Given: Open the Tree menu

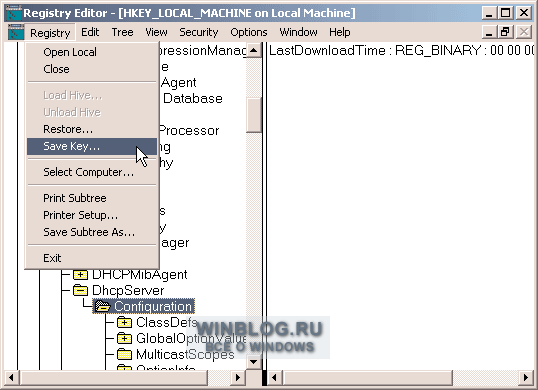Looking at the screenshot, I should (x=122, y=32).
